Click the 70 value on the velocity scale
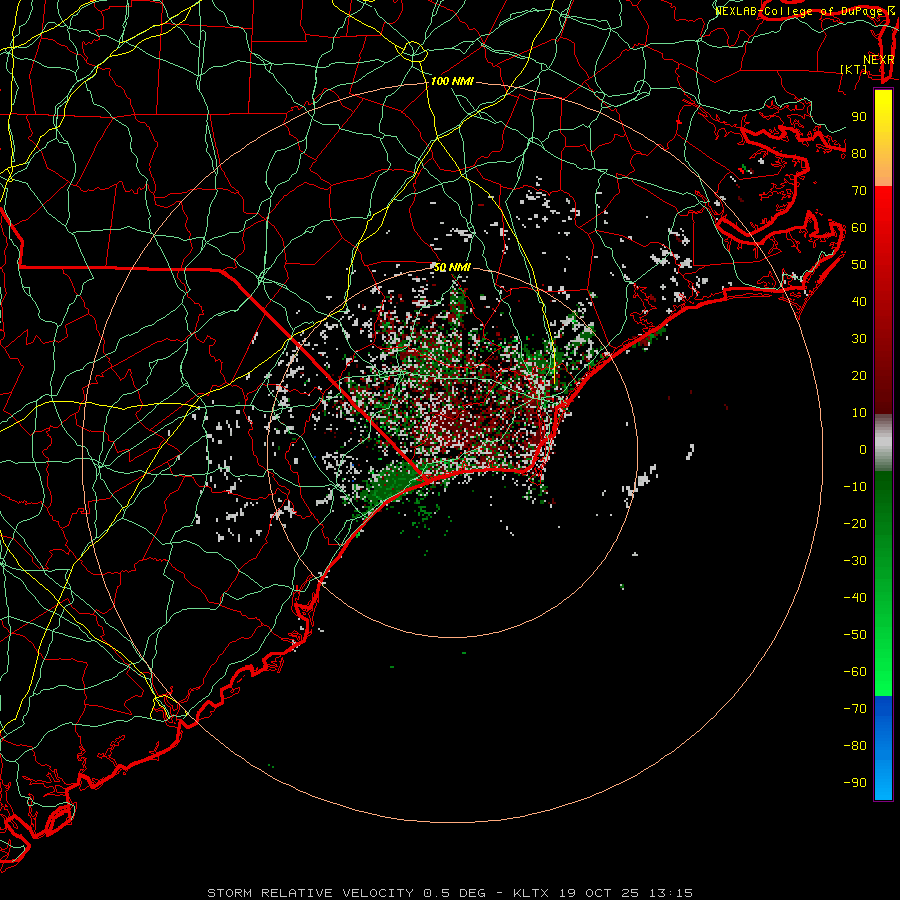Screen dimensions: 900x900 [x=859, y=191]
